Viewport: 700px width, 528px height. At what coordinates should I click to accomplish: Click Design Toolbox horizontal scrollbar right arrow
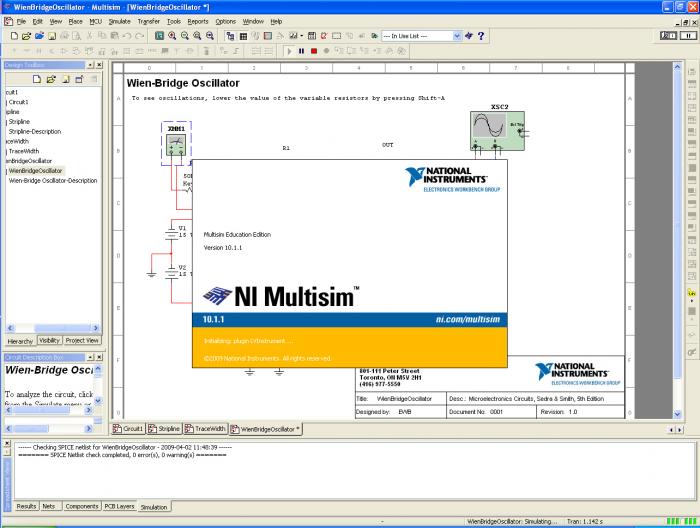click(96, 328)
